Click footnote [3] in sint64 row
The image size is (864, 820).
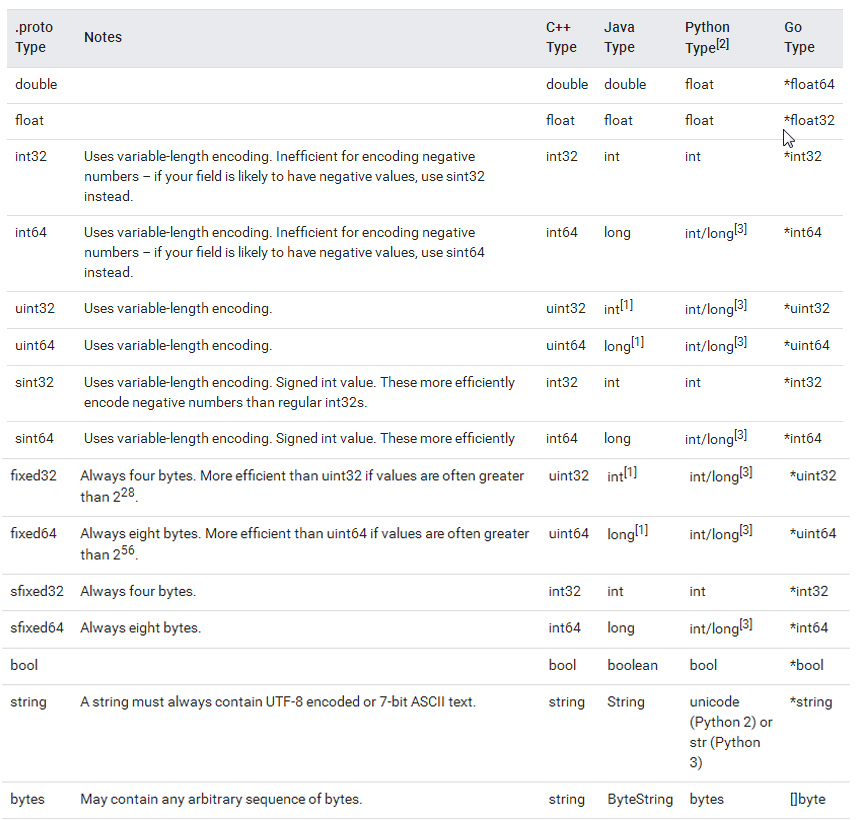coord(740,435)
